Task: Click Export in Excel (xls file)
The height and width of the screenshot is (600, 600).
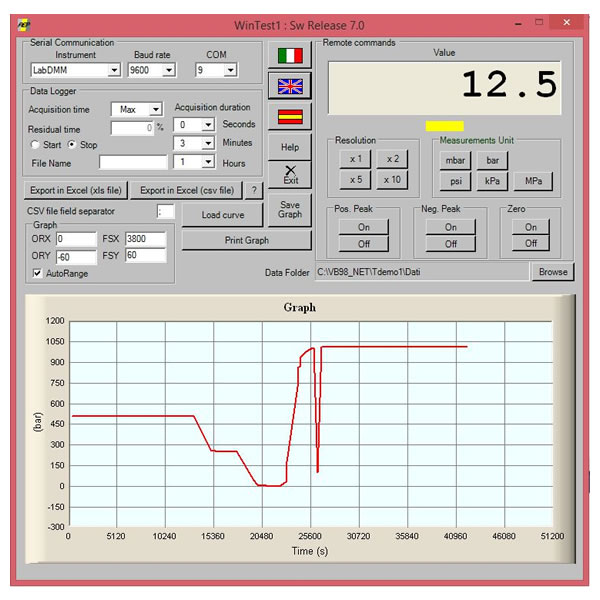Action: pos(76,190)
